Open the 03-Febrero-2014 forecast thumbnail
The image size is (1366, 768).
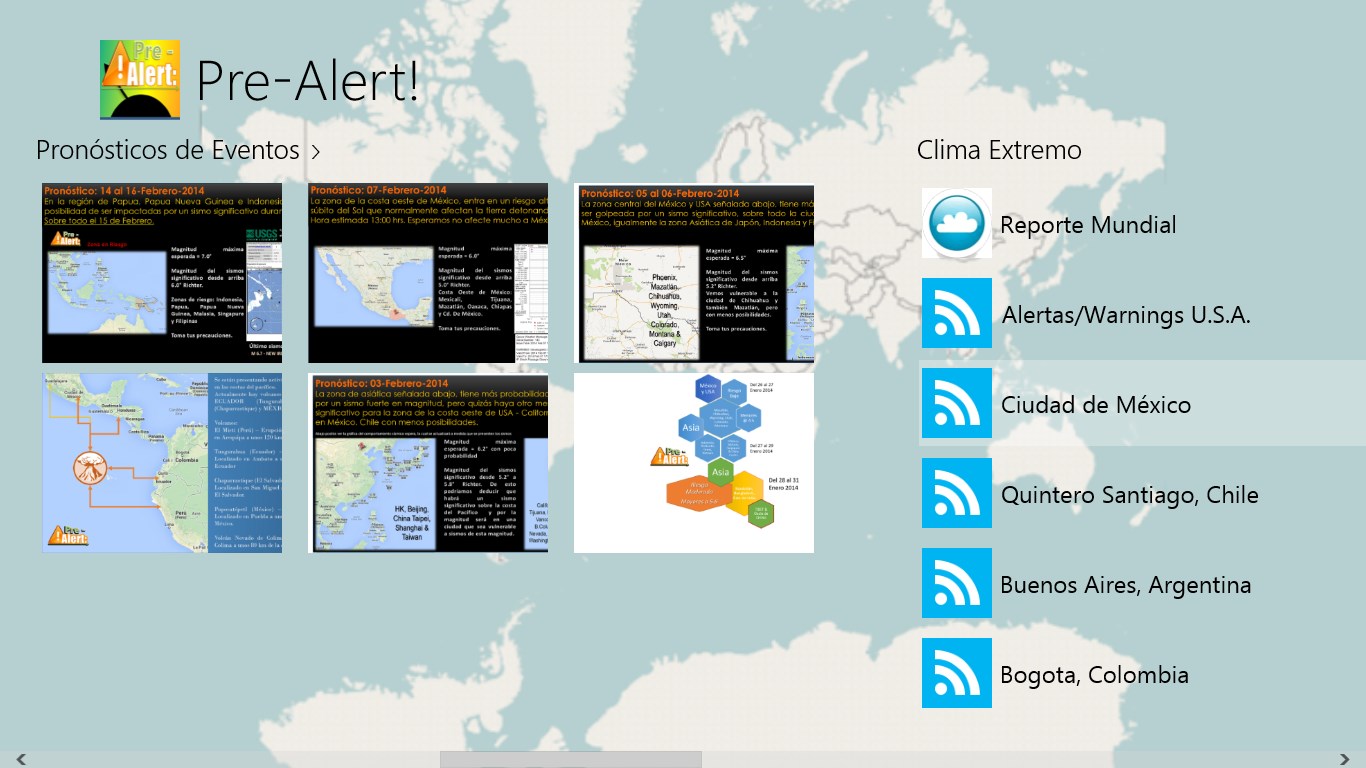tap(428, 463)
